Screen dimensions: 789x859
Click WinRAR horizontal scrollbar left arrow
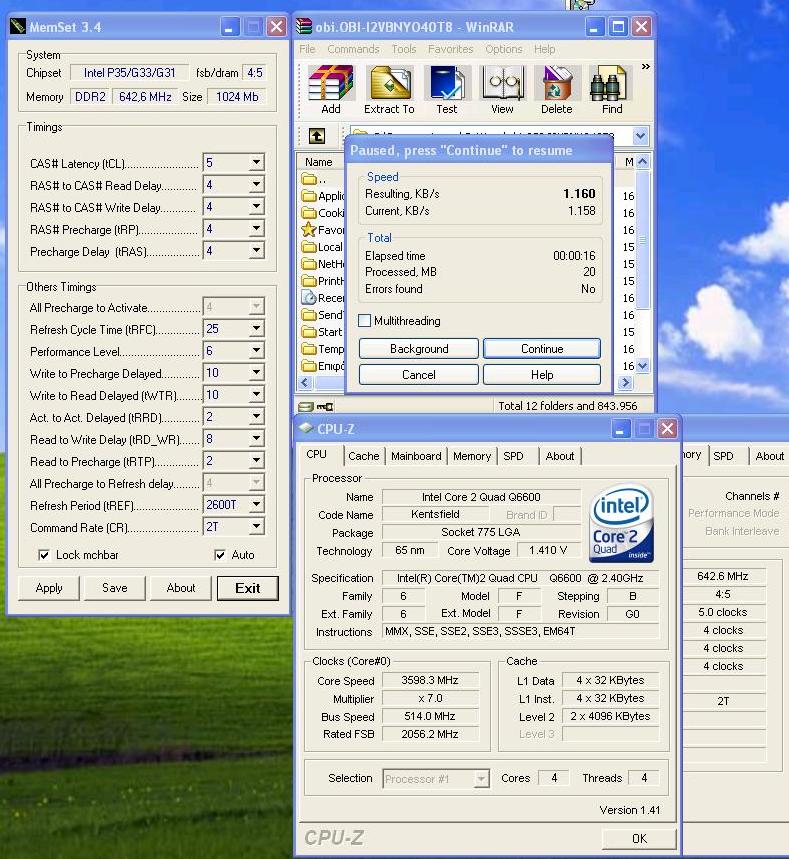pos(306,382)
